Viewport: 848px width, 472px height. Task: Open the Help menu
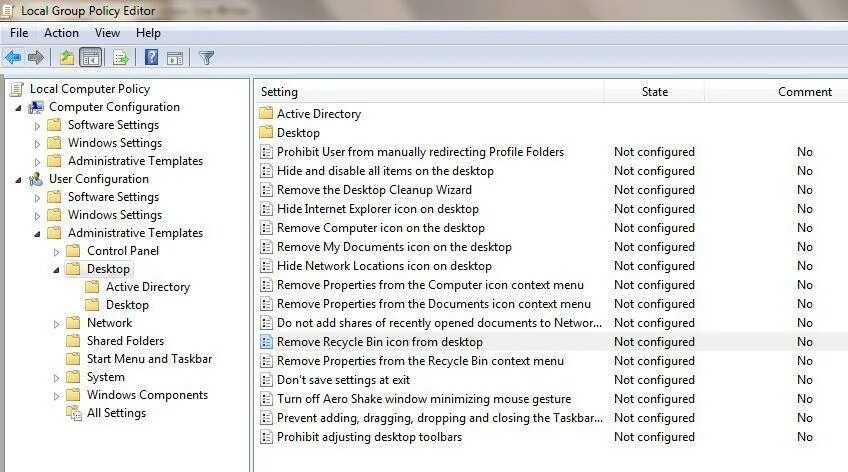148,33
